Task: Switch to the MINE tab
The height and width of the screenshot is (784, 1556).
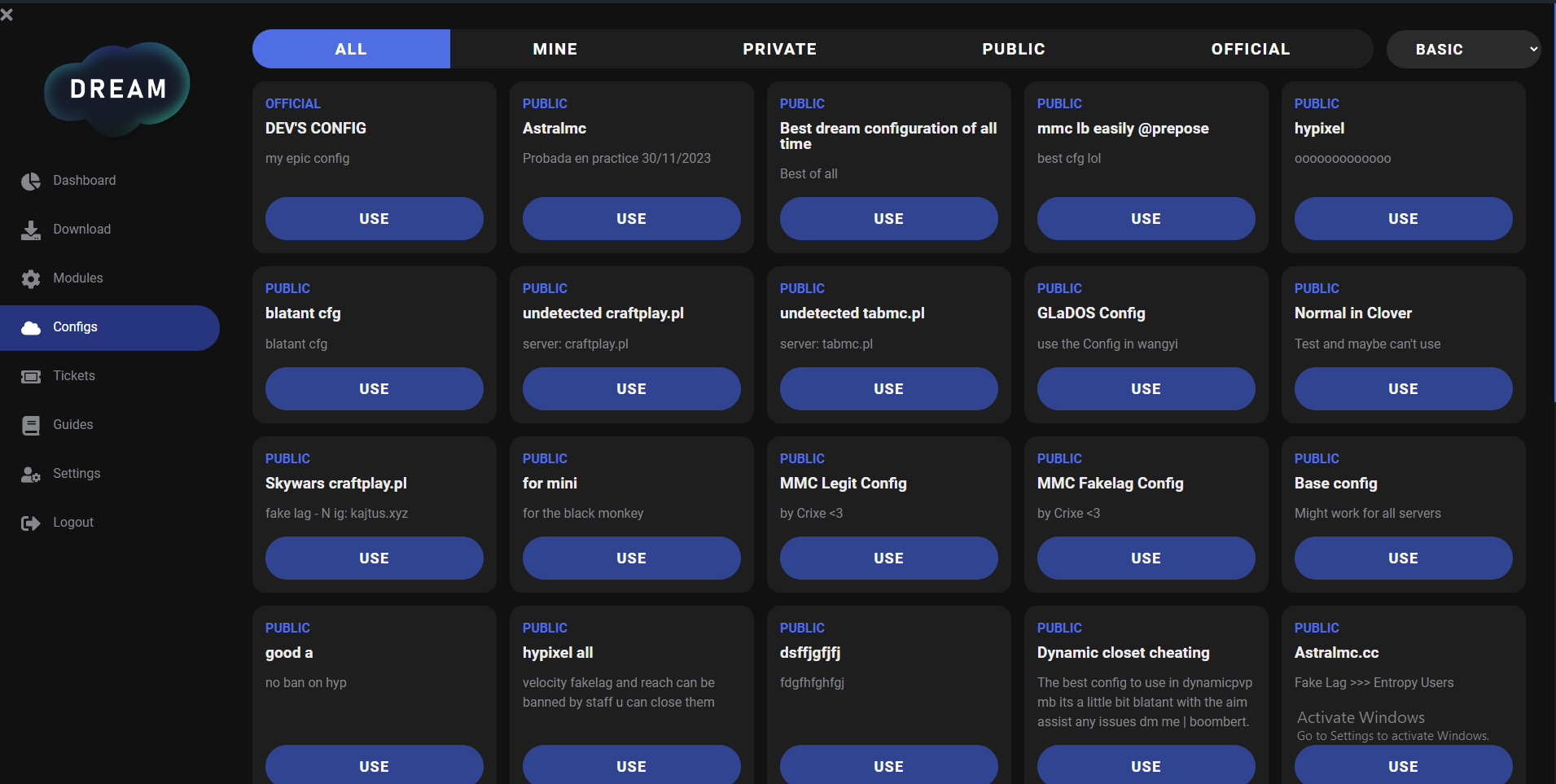Action: coord(554,49)
